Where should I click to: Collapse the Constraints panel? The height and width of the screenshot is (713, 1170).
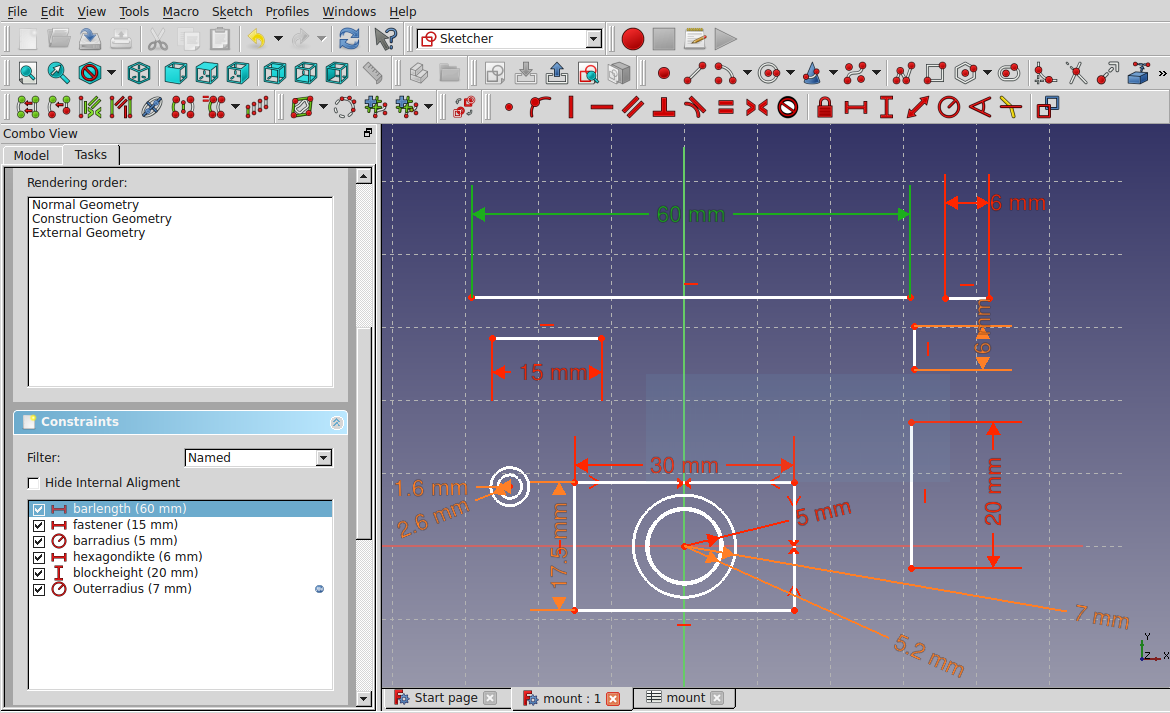(337, 423)
